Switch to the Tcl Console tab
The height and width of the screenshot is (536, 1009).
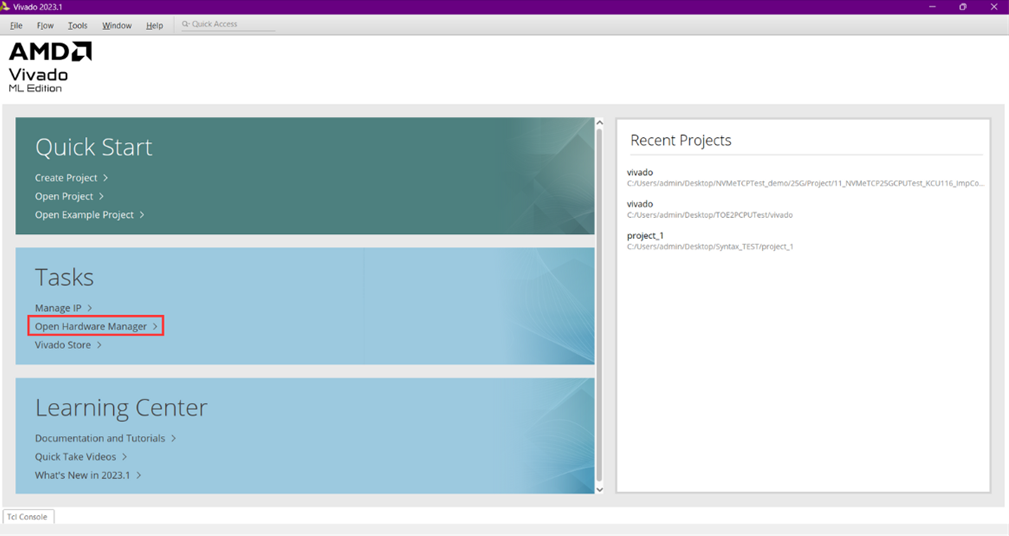point(28,517)
